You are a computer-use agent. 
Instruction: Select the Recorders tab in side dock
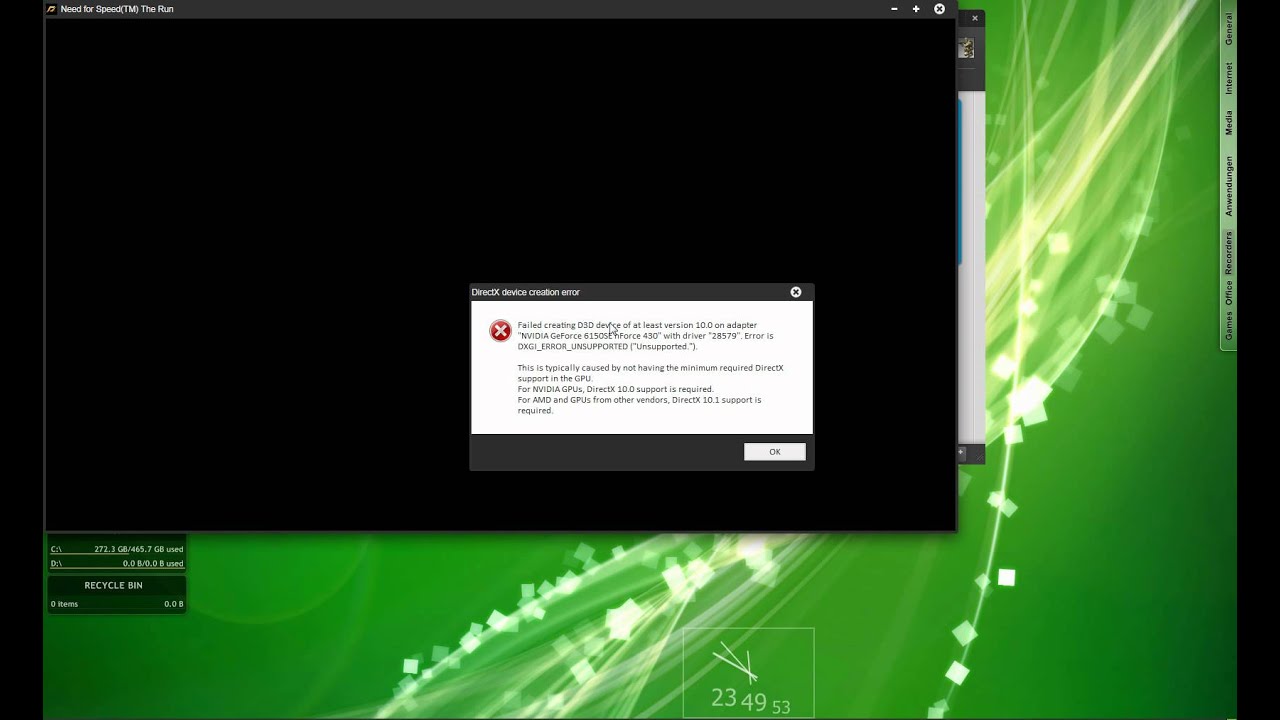(x=1229, y=253)
